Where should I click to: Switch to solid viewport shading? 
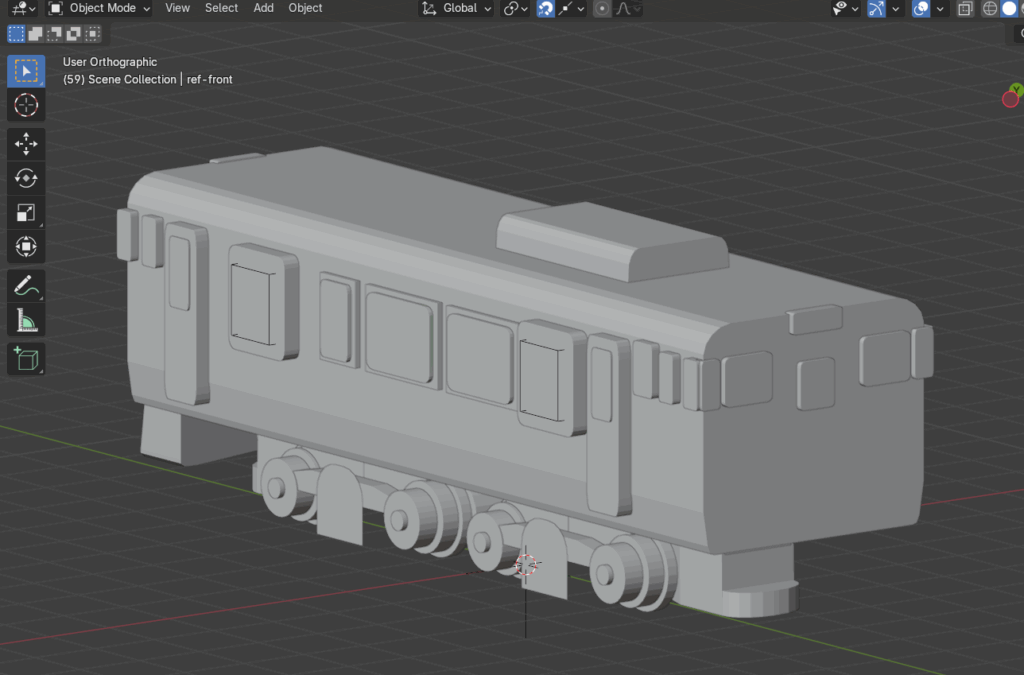1008,8
